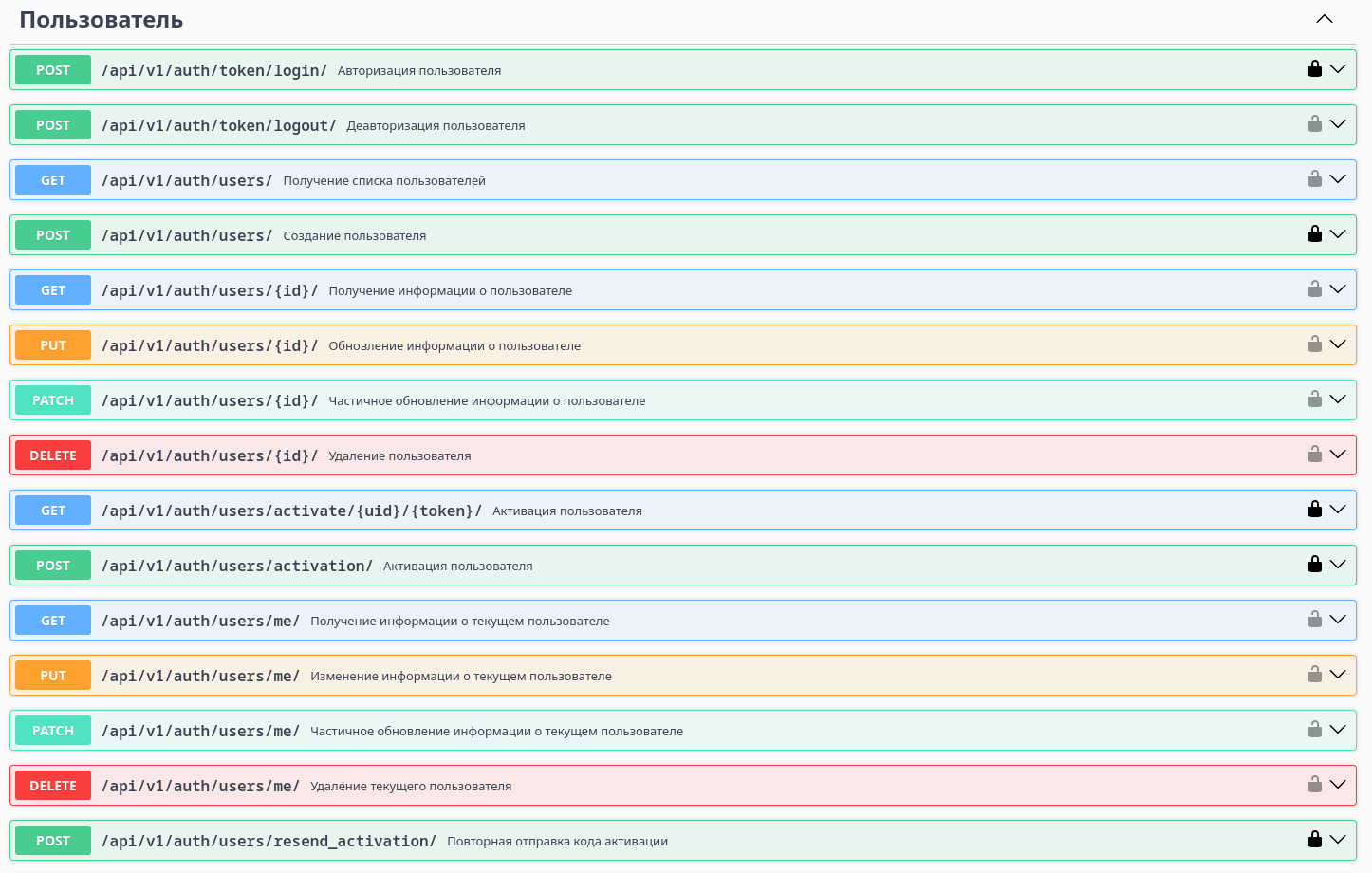
Task: Collapse the Пользователь section with its chevron
Action: click(x=1325, y=19)
